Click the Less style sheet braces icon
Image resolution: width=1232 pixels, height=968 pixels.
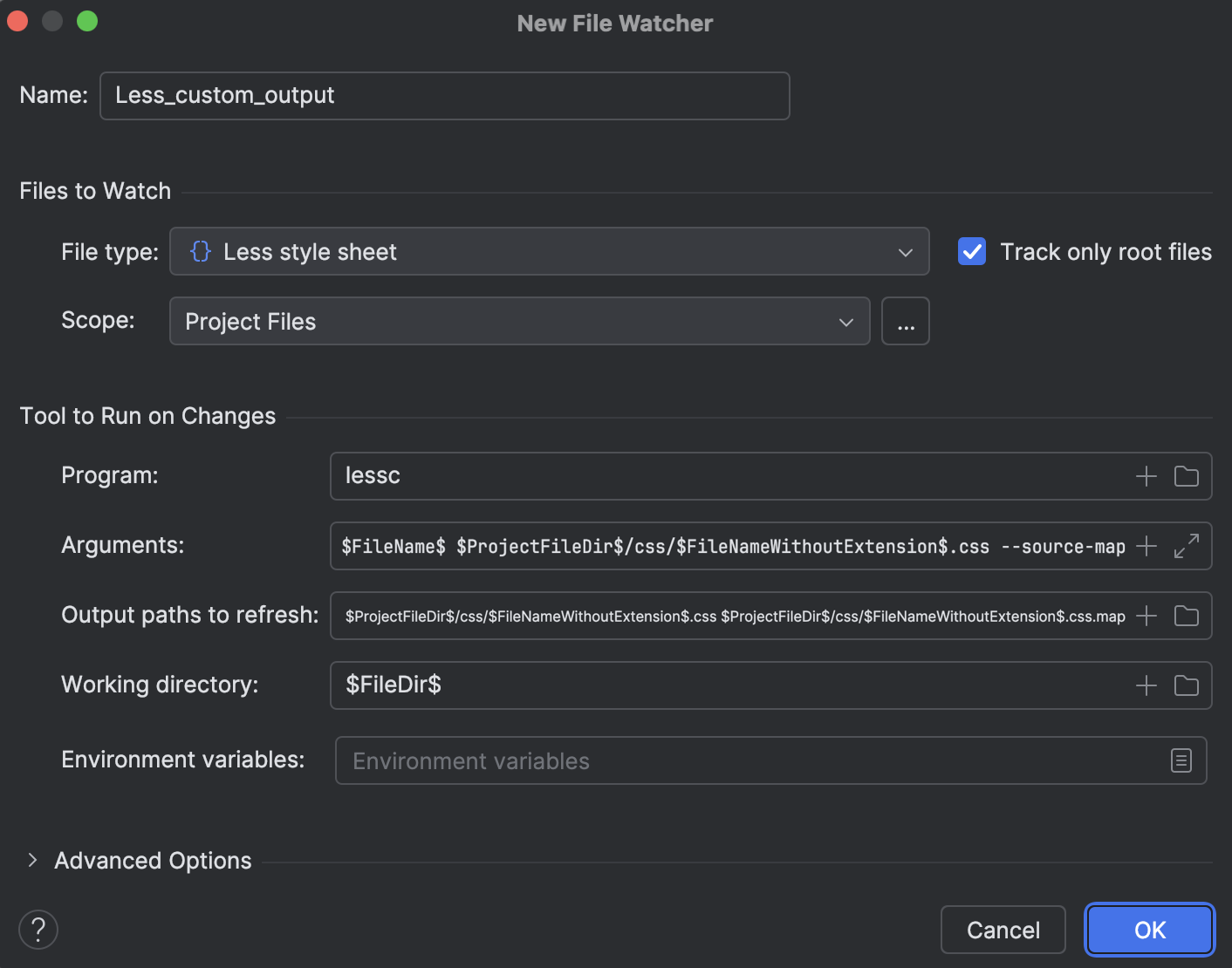[x=201, y=251]
